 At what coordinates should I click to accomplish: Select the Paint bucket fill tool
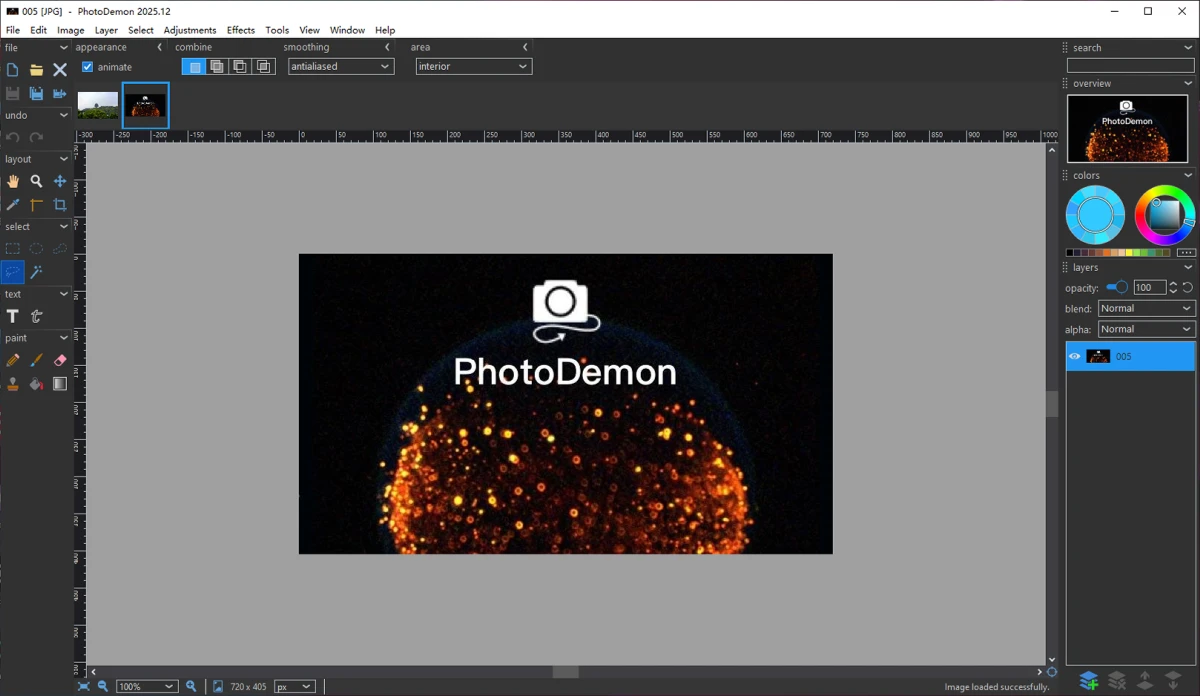tap(36, 384)
